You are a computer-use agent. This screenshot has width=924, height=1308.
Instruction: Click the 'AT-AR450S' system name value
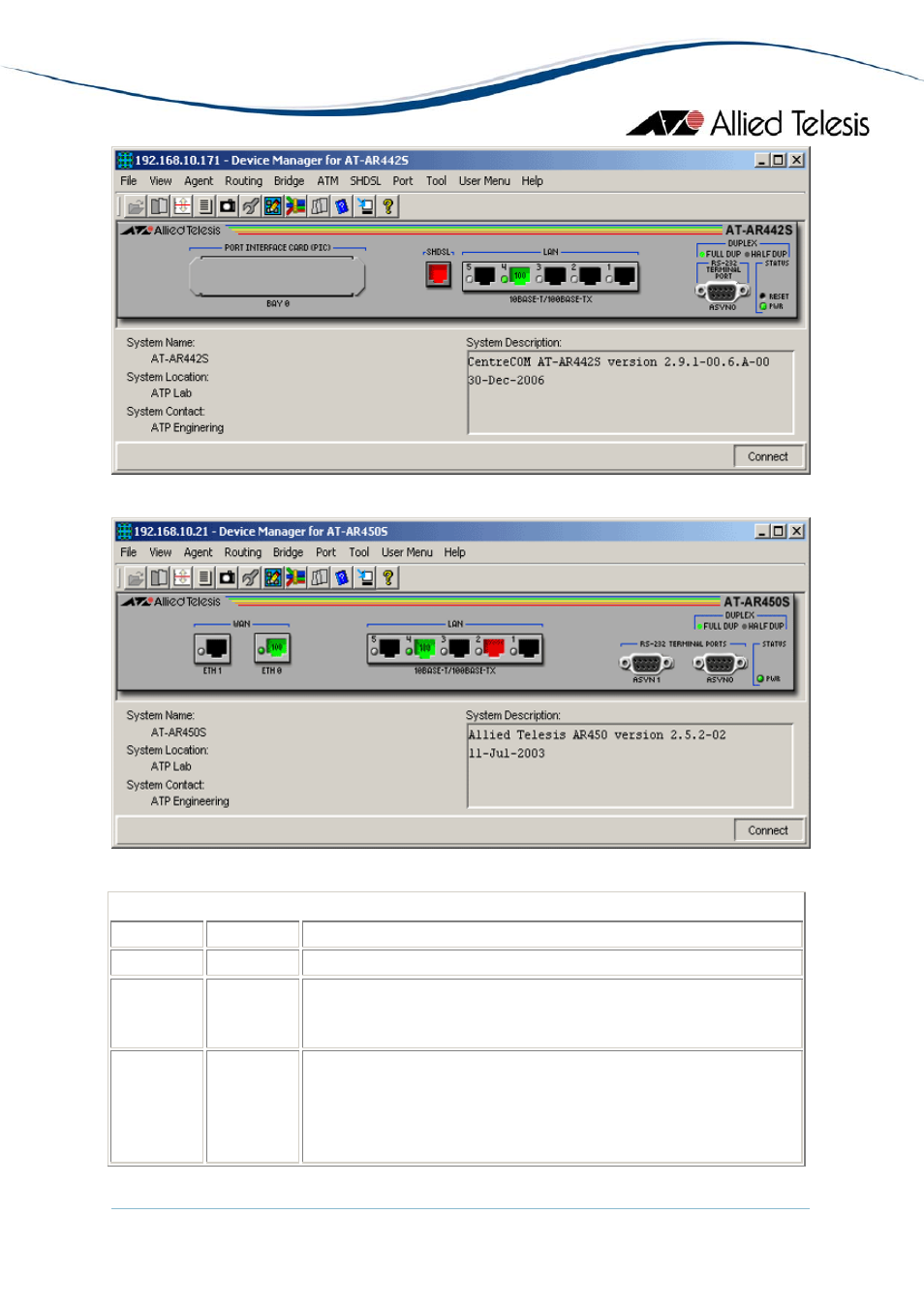(x=178, y=733)
